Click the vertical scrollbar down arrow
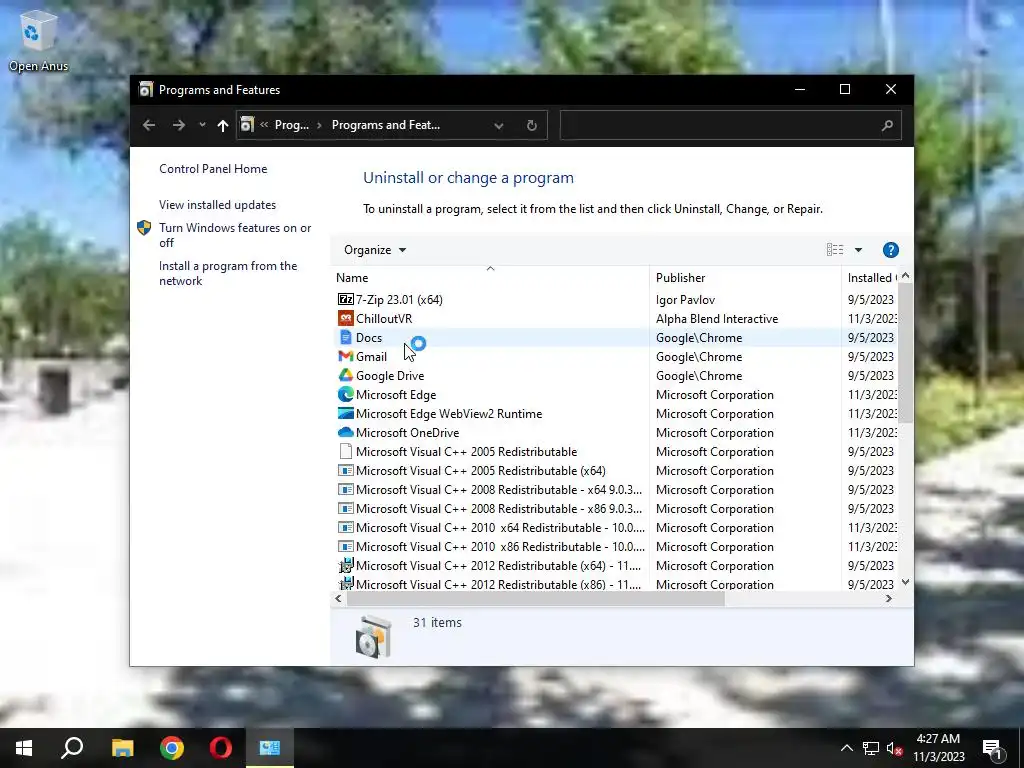The image size is (1024, 768). 905,582
